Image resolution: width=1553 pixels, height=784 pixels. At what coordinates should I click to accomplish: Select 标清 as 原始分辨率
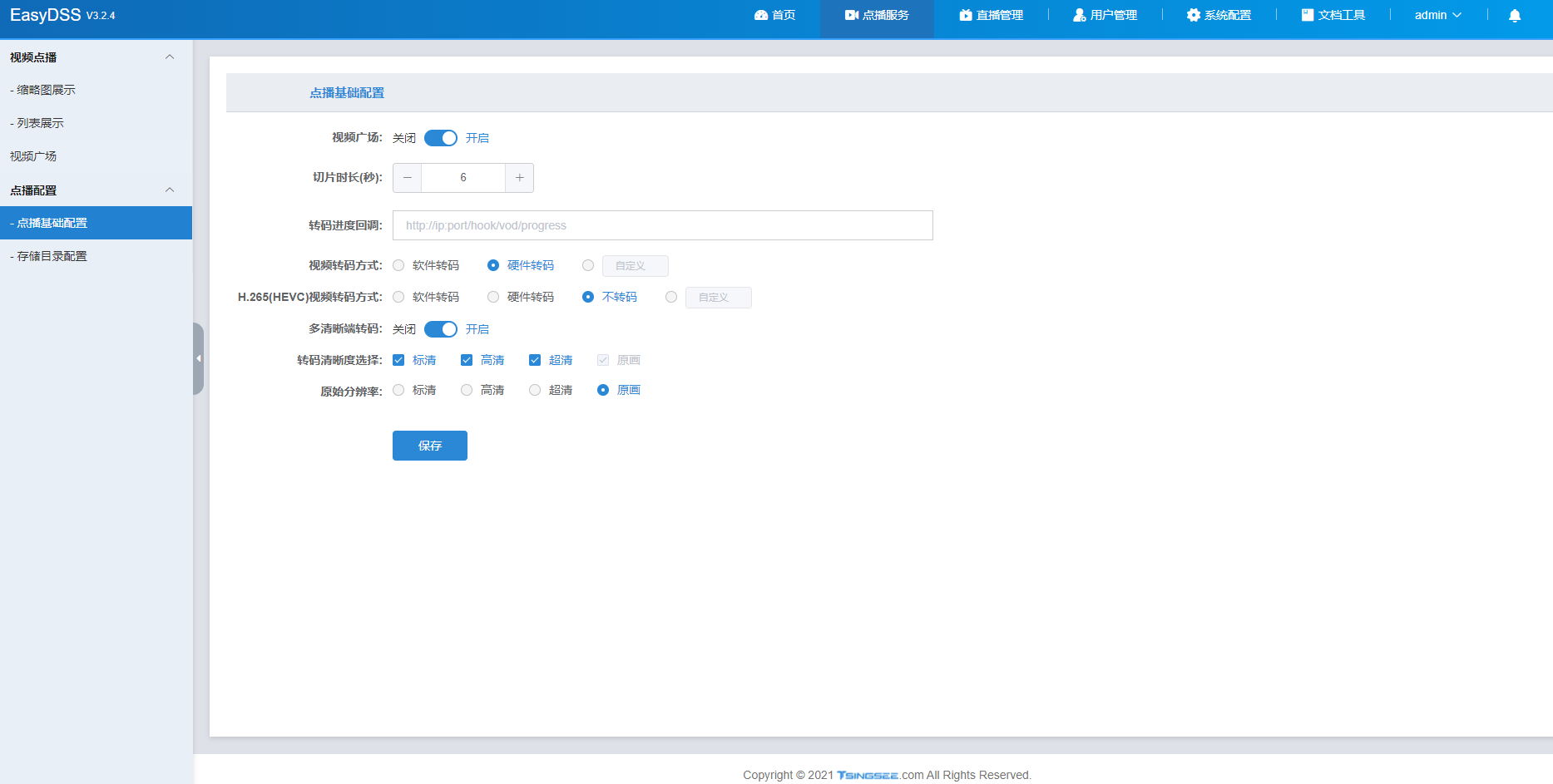pyautogui.click(x=398, y=390)
